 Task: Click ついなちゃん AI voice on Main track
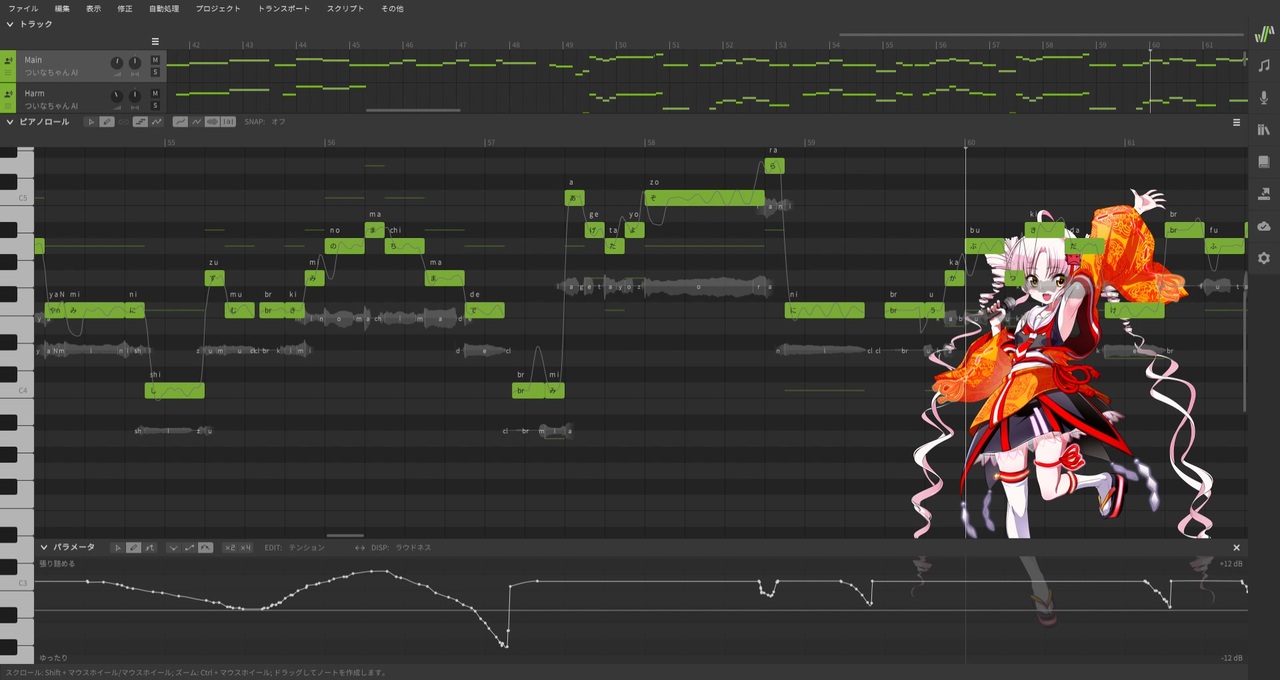[51, 73]
